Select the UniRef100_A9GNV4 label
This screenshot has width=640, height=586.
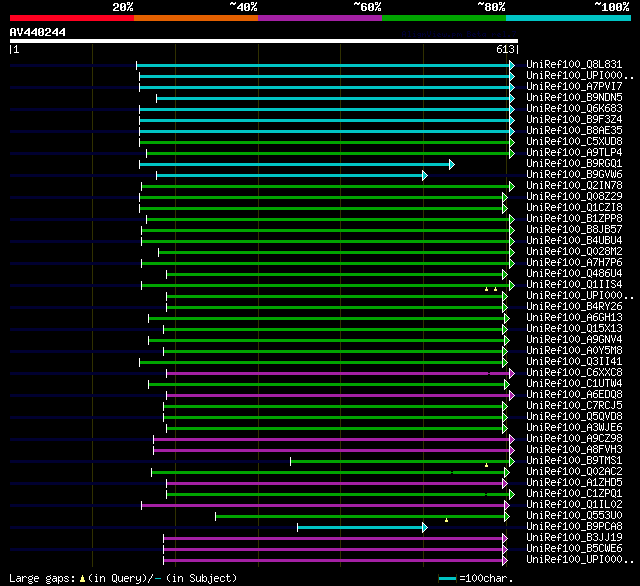(x=574, y=340)
